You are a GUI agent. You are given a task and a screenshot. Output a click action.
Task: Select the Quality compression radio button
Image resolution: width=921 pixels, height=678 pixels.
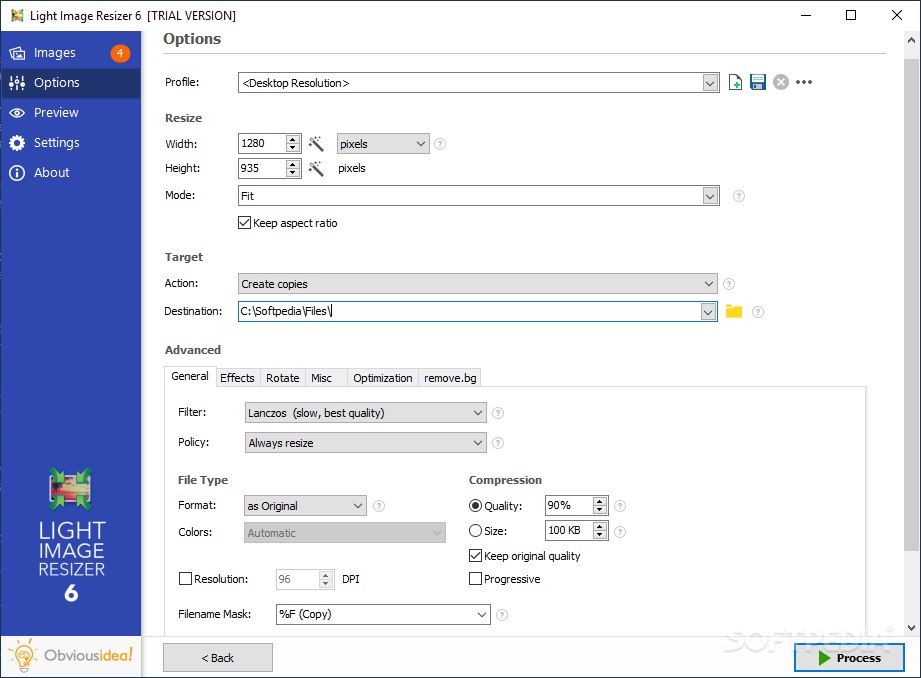pyautogui.click(x=475, y=505)
